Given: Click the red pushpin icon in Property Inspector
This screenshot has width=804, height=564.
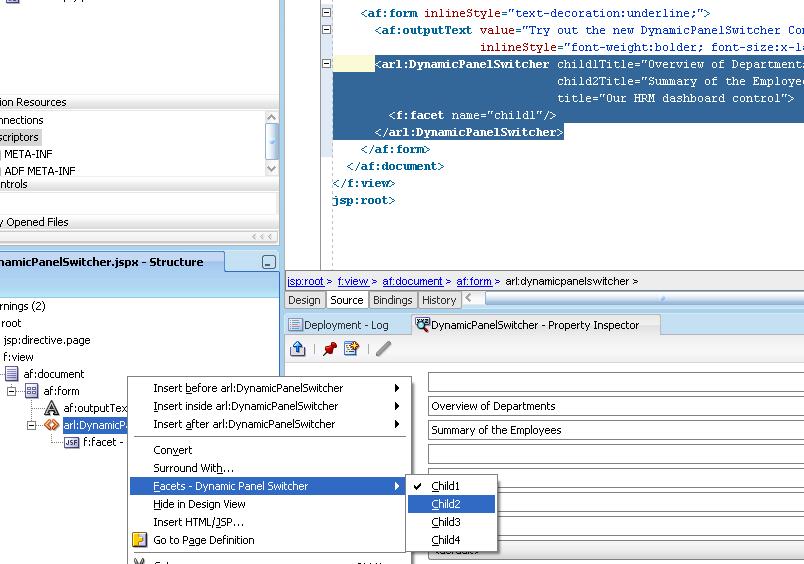Looking at the screenshot, I should [329, 349].
